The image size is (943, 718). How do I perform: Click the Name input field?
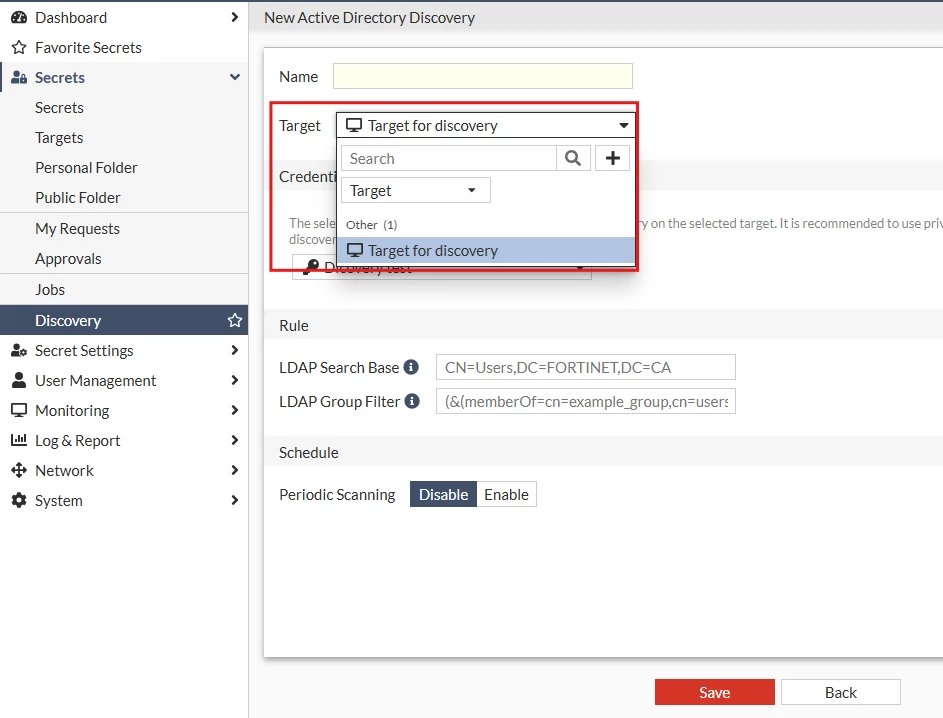pyautogui.click(x=482, y=76)
